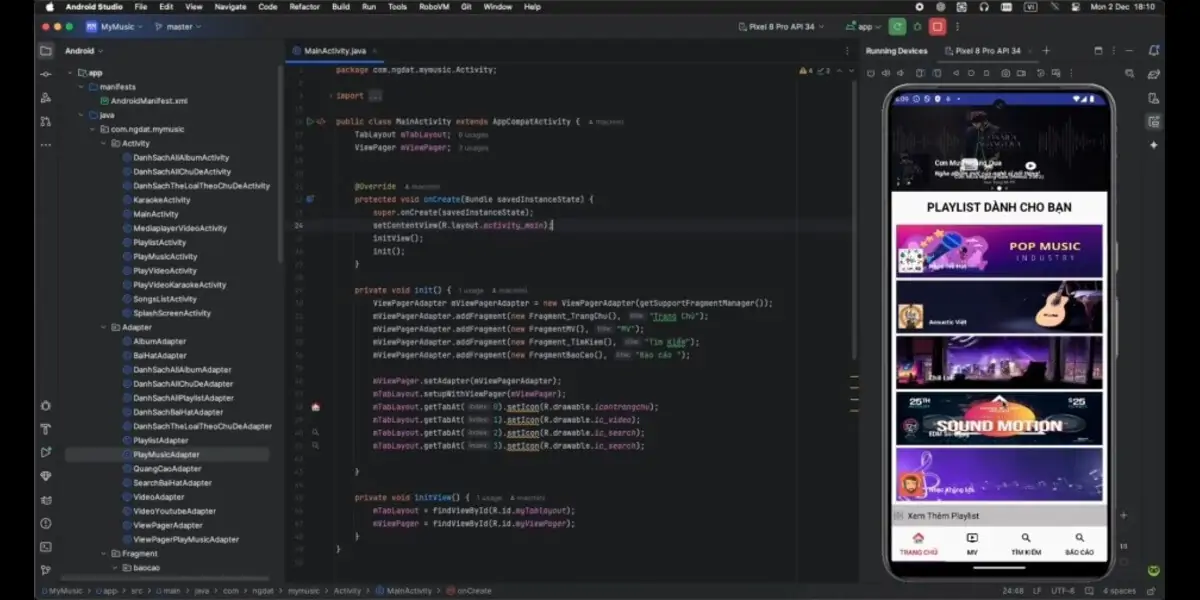
Task: Tap the TÌM KIẾM tab in the app
Action: tap(1026, 544)
